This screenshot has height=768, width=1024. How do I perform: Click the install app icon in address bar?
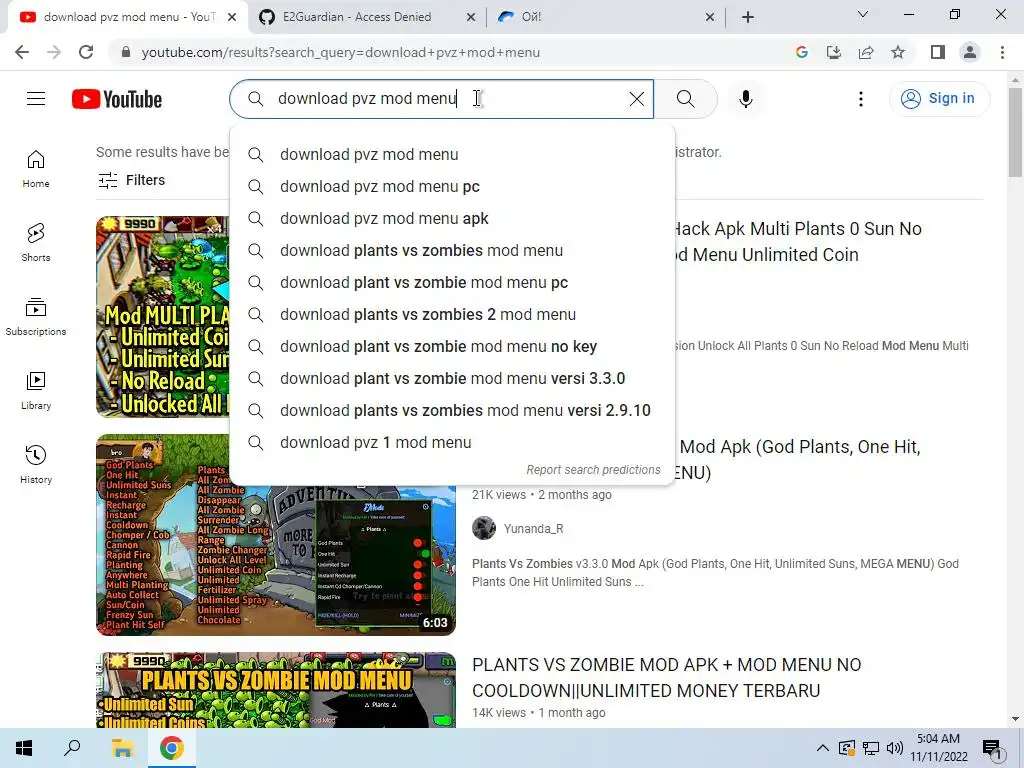pyautogui.click(x=833, y=52)
